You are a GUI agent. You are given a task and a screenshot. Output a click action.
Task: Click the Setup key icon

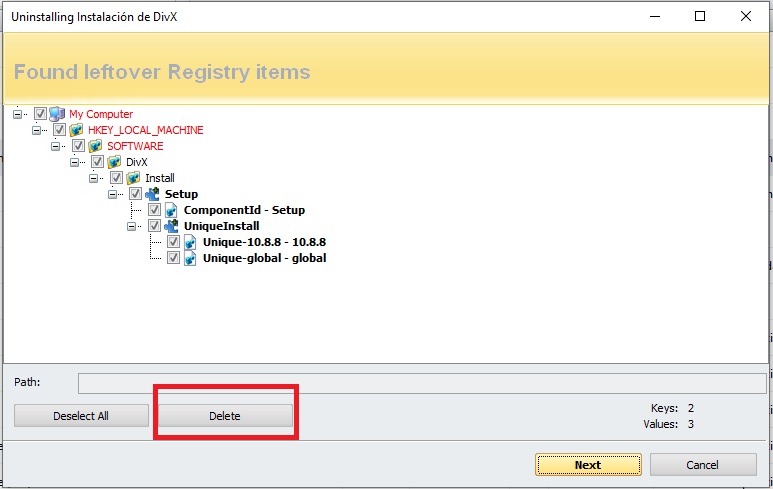pos(153,194)
